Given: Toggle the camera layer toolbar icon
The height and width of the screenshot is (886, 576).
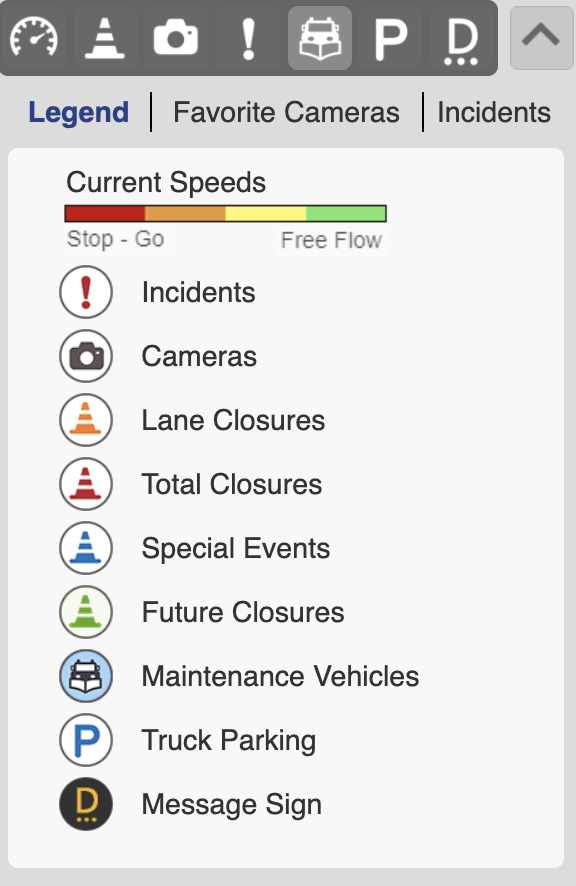Looking at the screenshot, I should pyautogui.click(x=176, y=38).
